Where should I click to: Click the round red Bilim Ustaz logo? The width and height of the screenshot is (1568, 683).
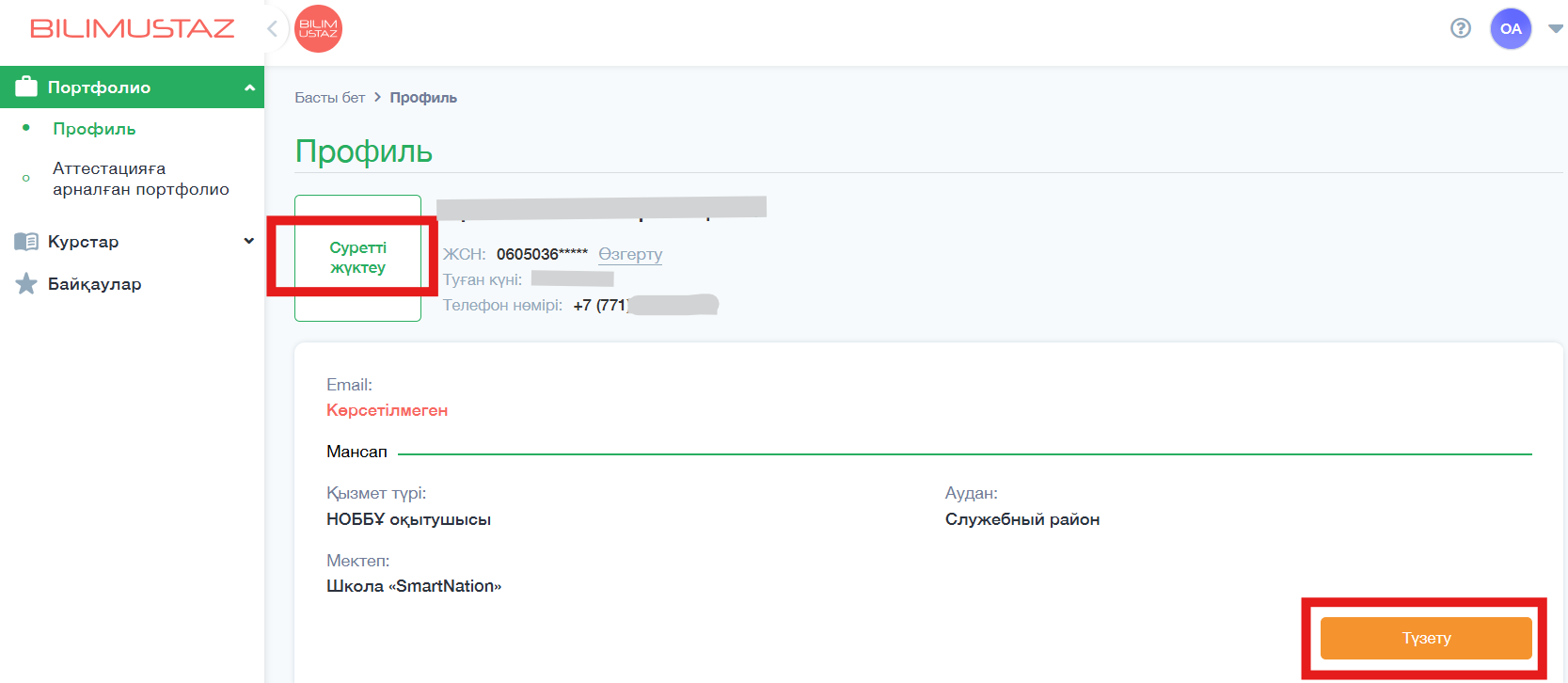[x=318, y=29]
